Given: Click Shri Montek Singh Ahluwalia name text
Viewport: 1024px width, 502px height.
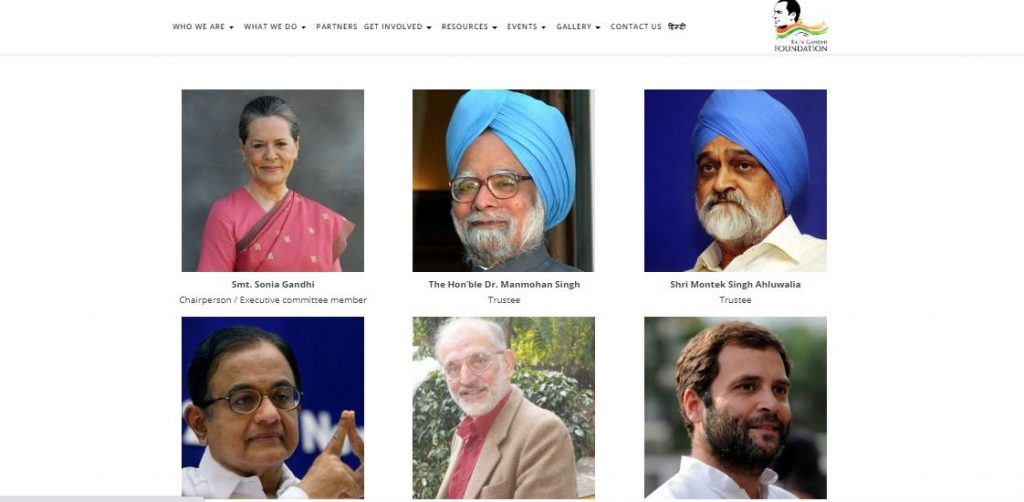Looking at the screenshot, I should 735,285.
